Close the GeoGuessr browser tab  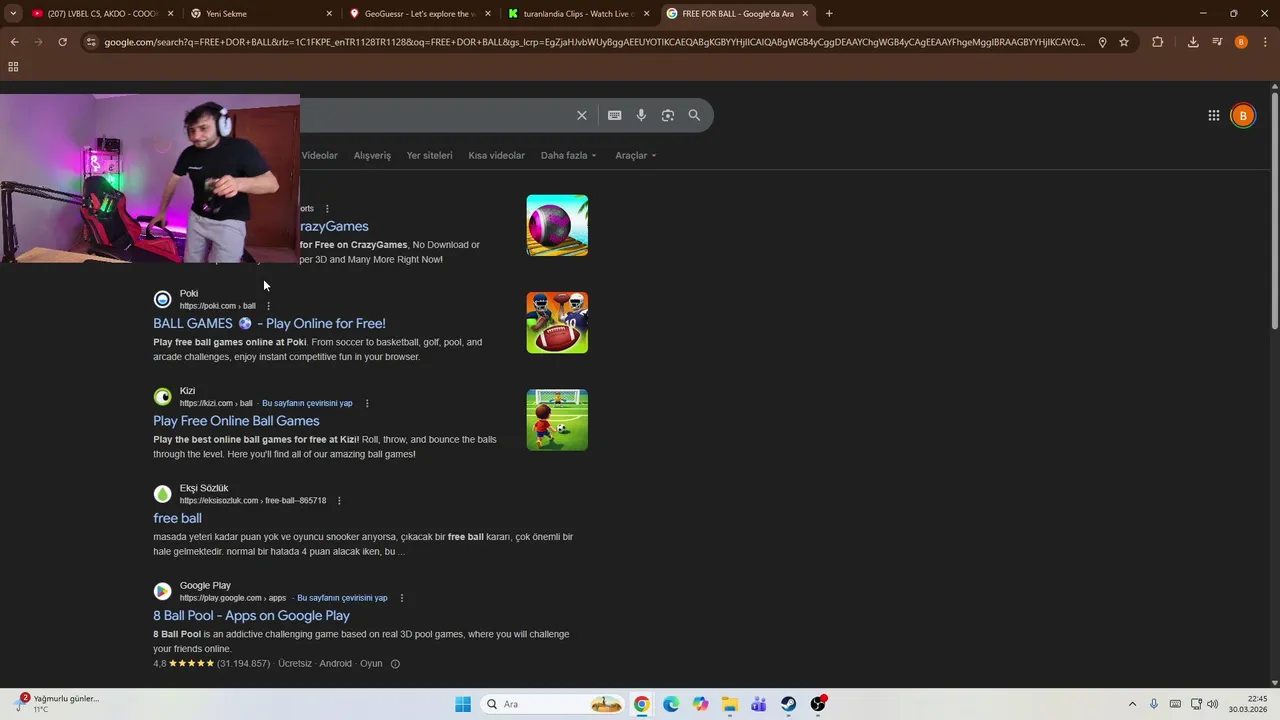pyautogui.click(x=487, y=13)
